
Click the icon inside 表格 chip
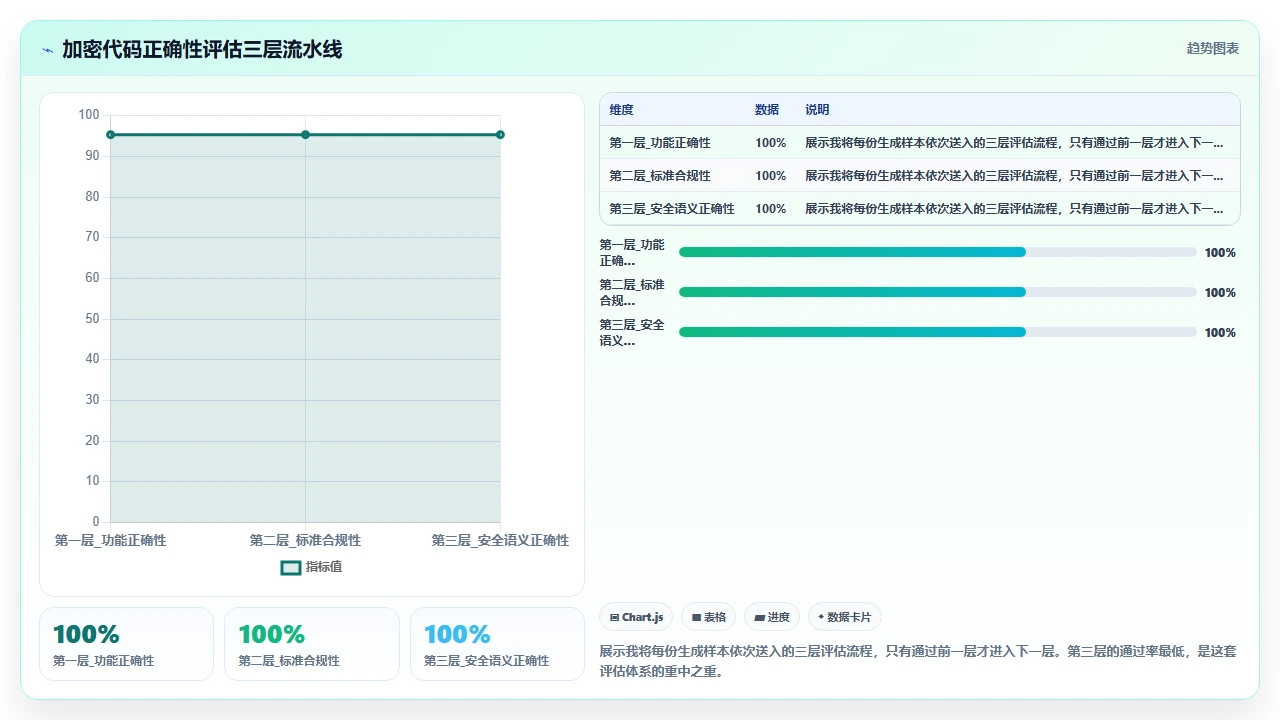click(x=696, y=618)
